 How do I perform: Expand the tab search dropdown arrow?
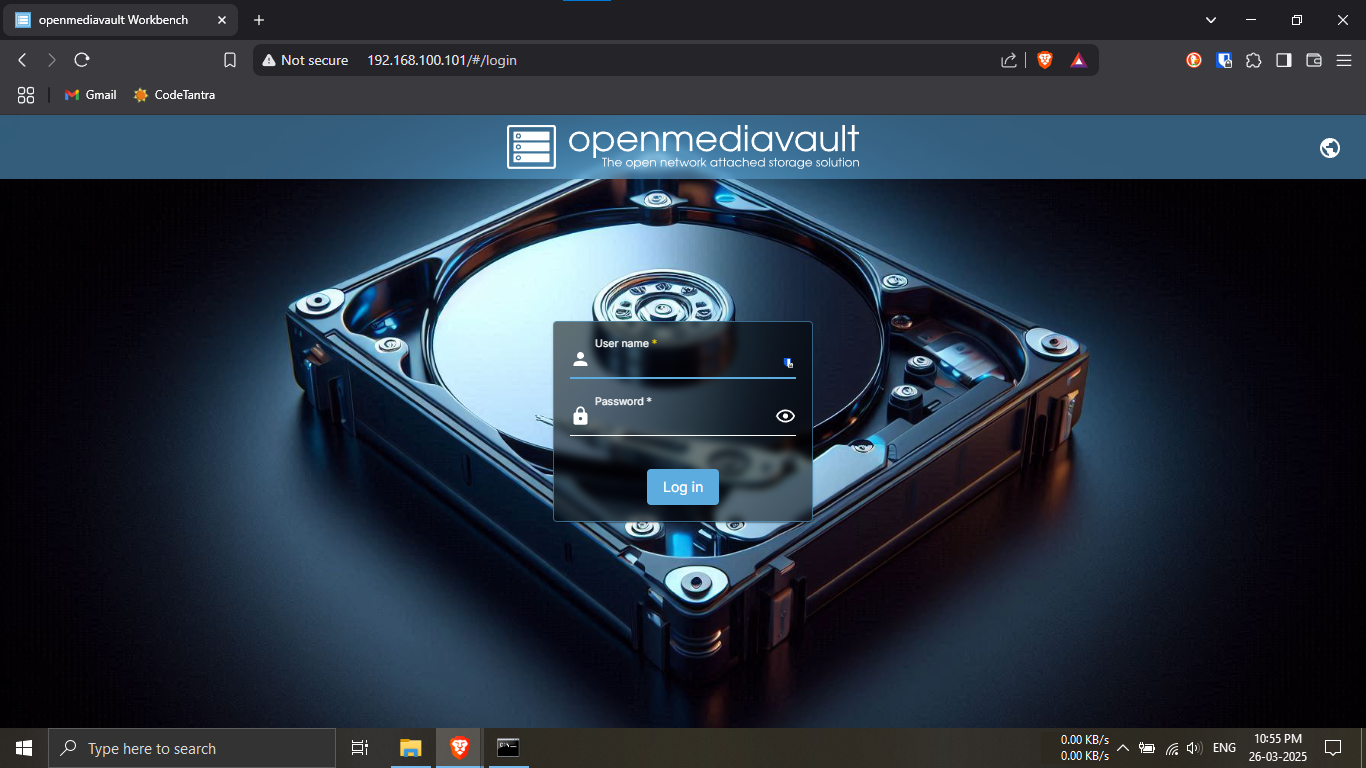pyautogui.click(x=1211, y=20)
